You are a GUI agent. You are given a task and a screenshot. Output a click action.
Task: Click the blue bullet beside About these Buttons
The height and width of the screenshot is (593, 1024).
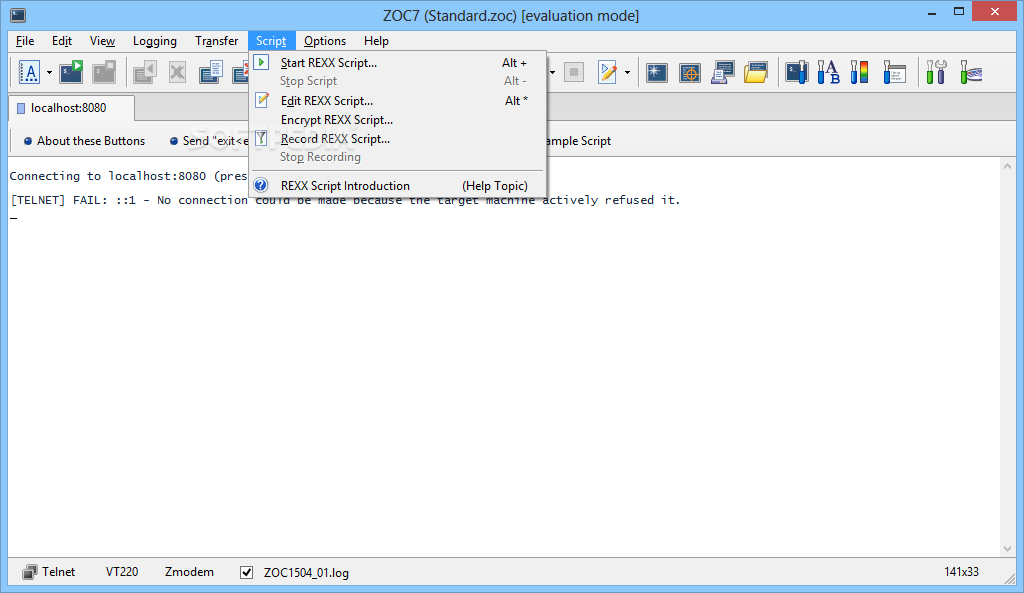28,141
